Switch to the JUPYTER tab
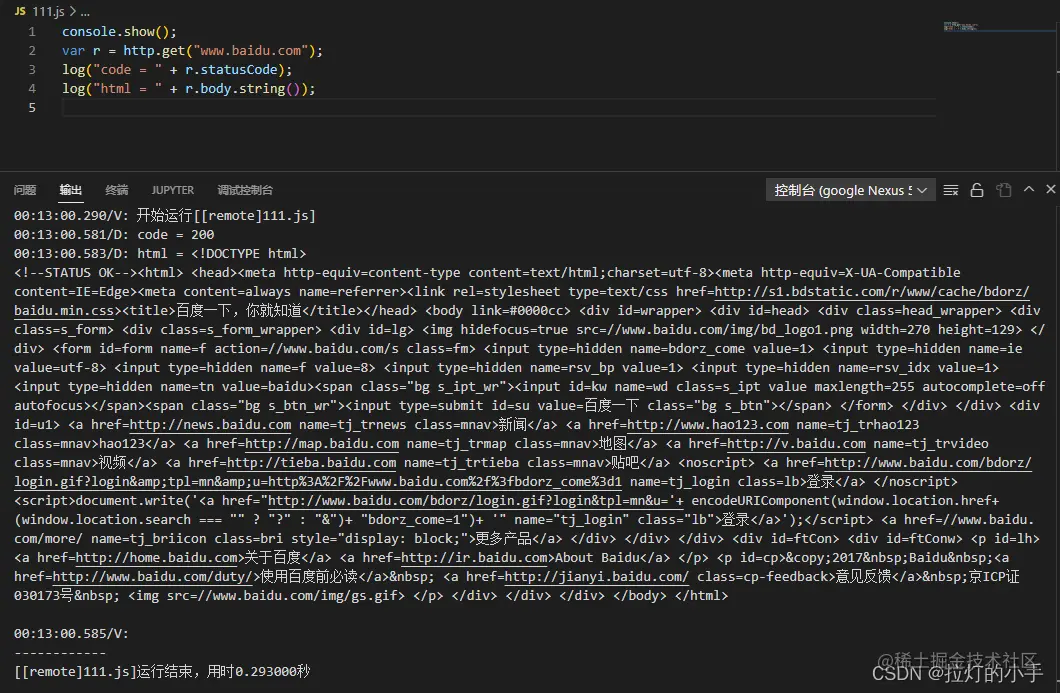The width and height of the screenshot is (1060, 693). click(x=172, y=190)
